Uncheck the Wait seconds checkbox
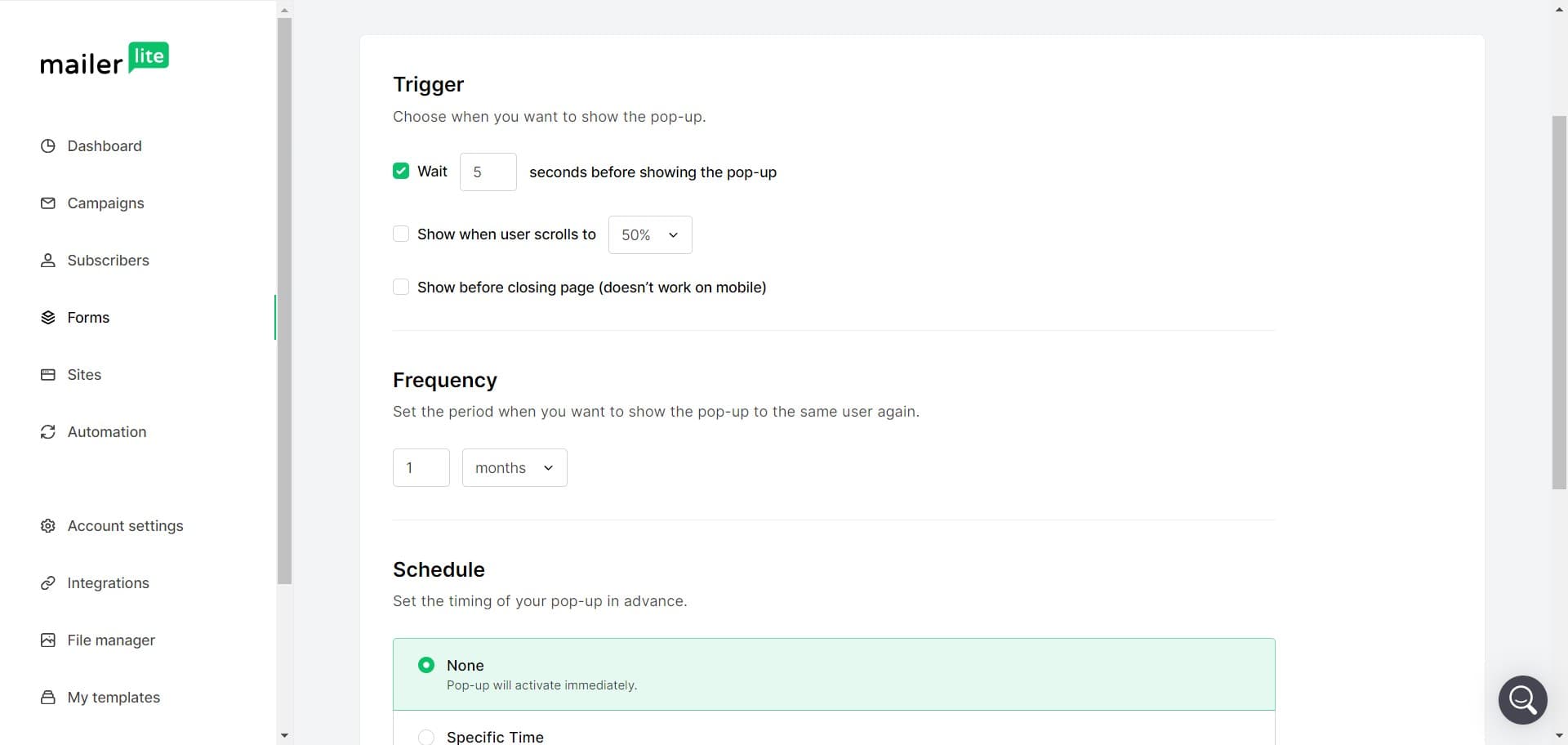The height and width of the screenshot is (745, 1568). coord(401,171)
